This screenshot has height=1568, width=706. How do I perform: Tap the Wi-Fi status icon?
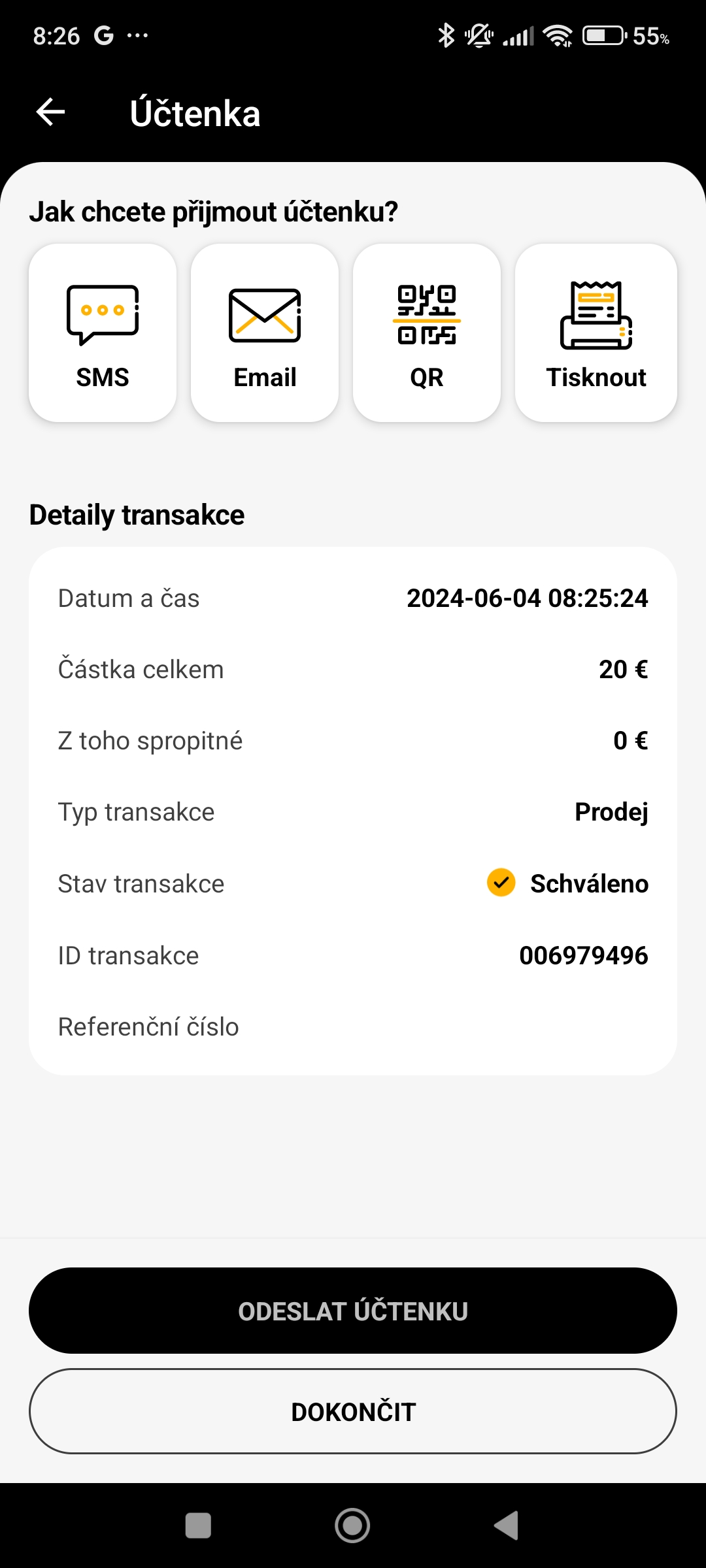pos(558,36)
